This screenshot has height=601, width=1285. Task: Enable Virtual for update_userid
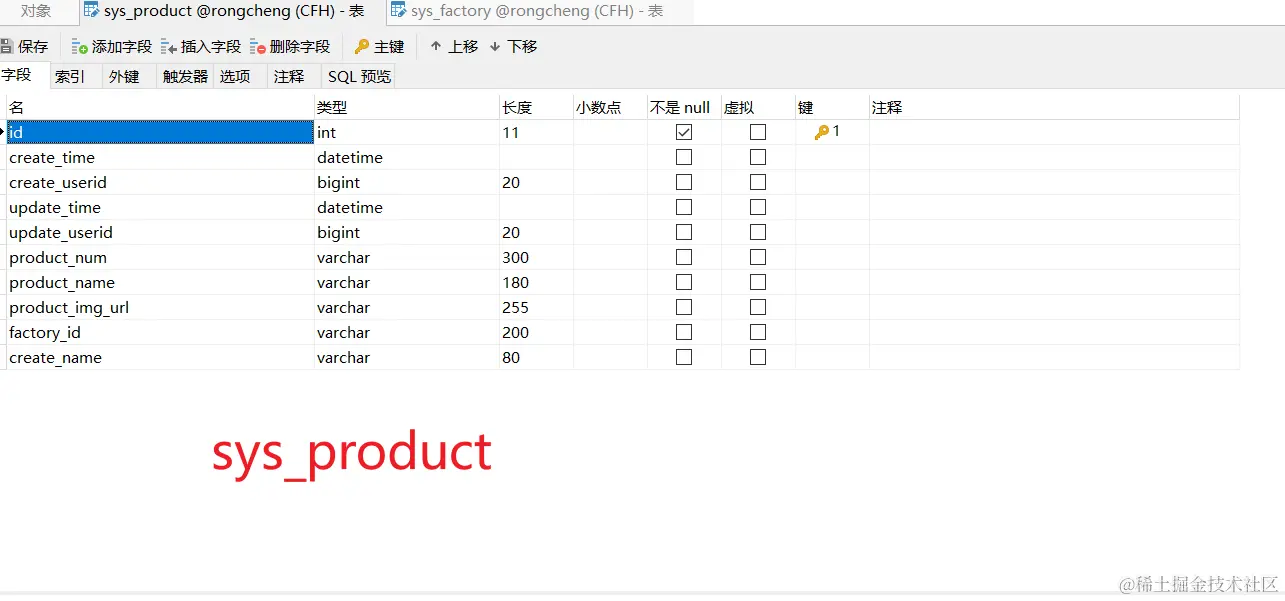pyautogui.click(x=758, y=232)
